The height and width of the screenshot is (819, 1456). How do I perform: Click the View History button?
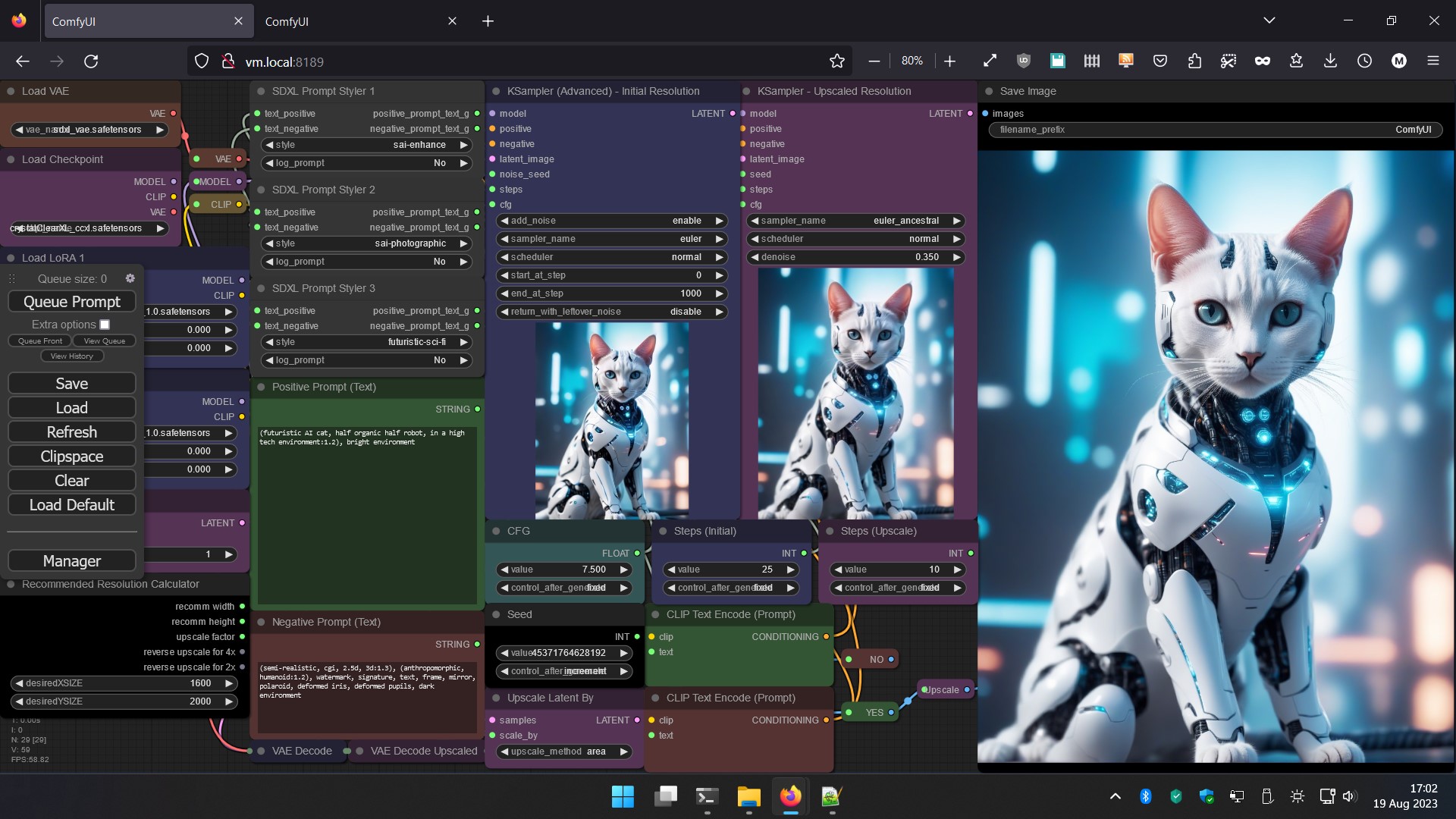click(72, 356)
